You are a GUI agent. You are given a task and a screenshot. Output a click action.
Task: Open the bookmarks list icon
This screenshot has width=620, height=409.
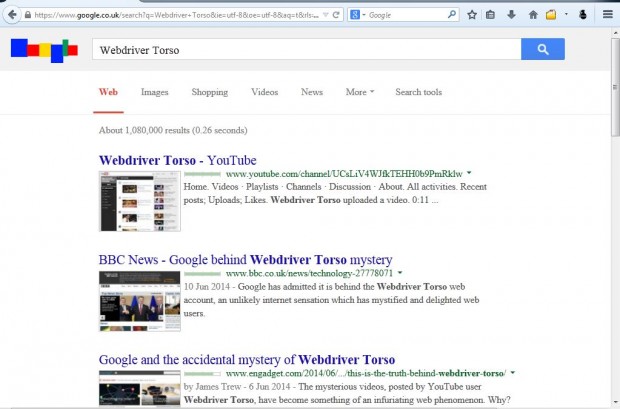[490, 15]
